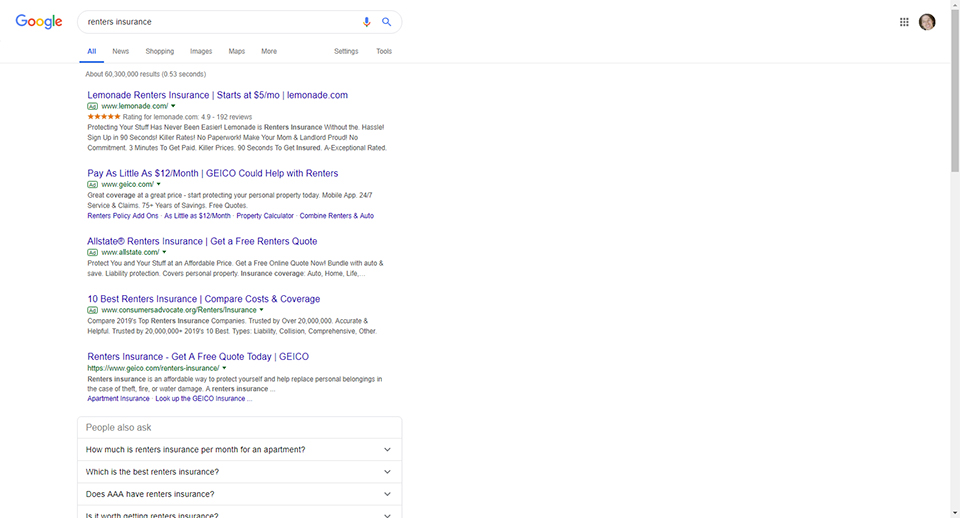This screenshot has width=960, height=518.
Task: Start voice search with the microphone icon
Action: pos(366,21)
